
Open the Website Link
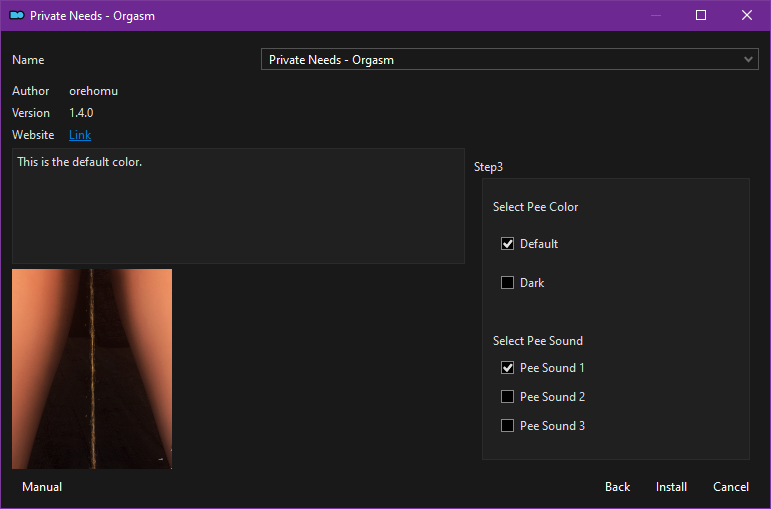[x=80, y=135]
